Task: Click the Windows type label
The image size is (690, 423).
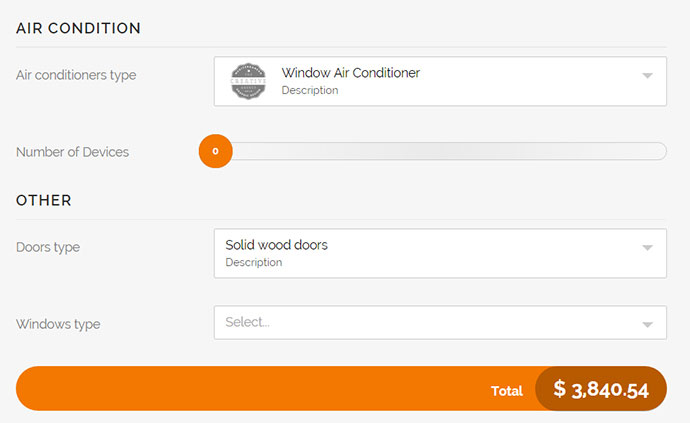Action: click(x=58, y=324)
